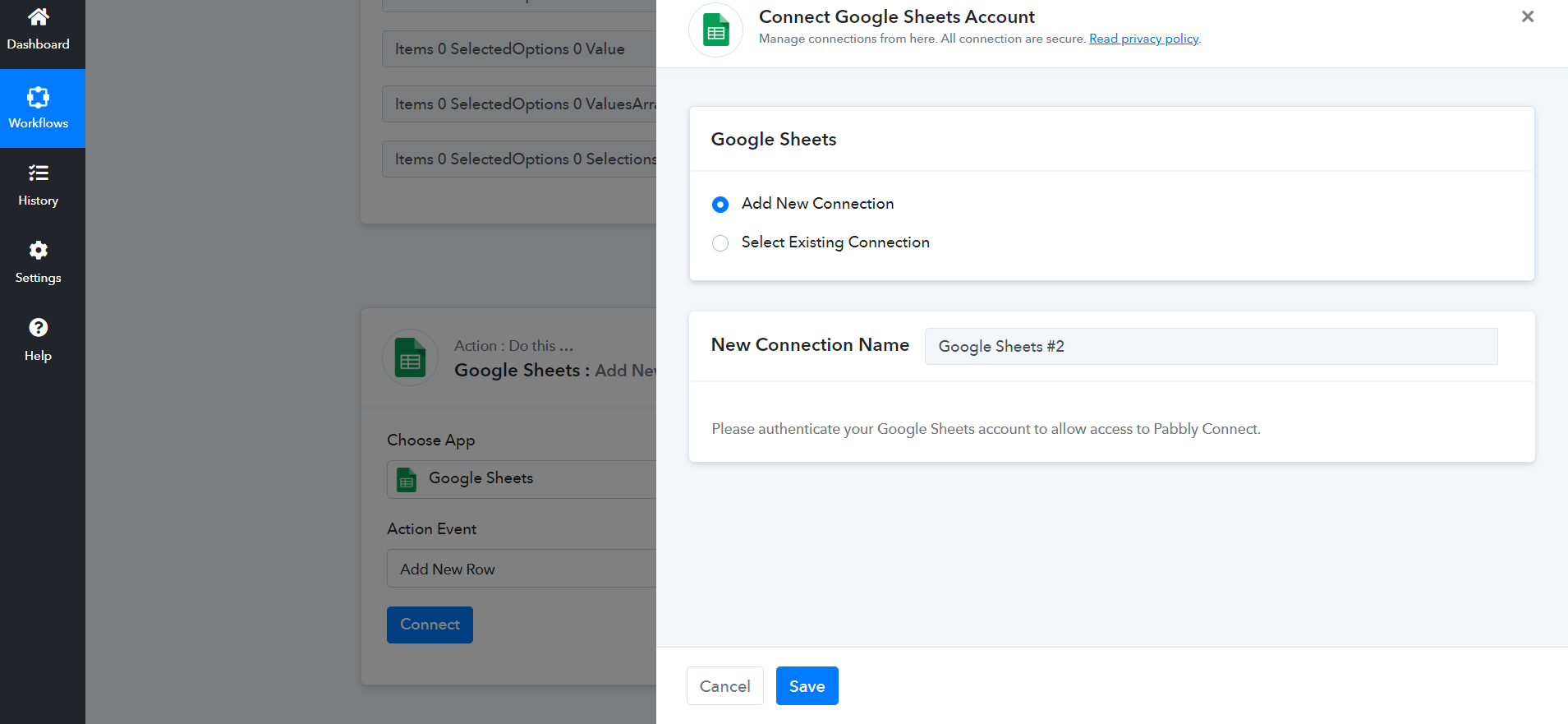Viewport: 1568px width, 724px height.
Task: Click the blue Connect button in workflow
Action: 430,625
